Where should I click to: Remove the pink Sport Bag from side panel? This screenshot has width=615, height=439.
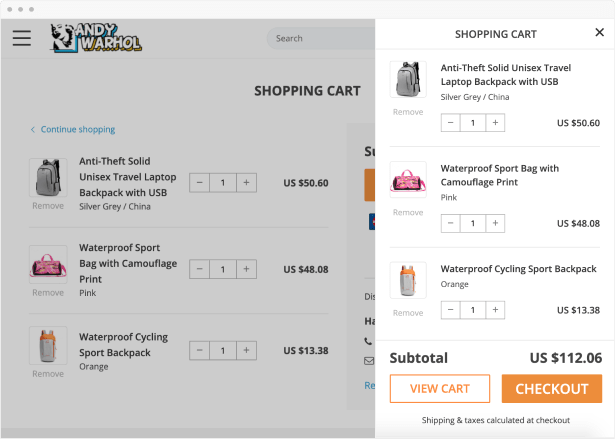coord(407,212)
